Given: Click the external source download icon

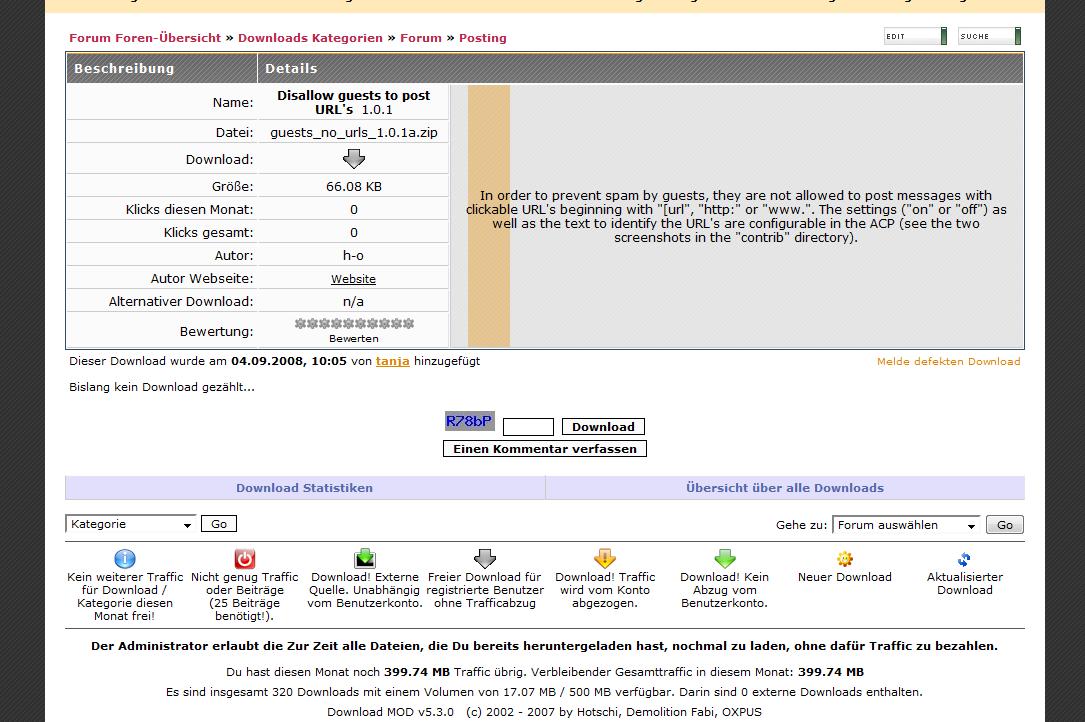Looking at the screenshot, I should 365,559.
